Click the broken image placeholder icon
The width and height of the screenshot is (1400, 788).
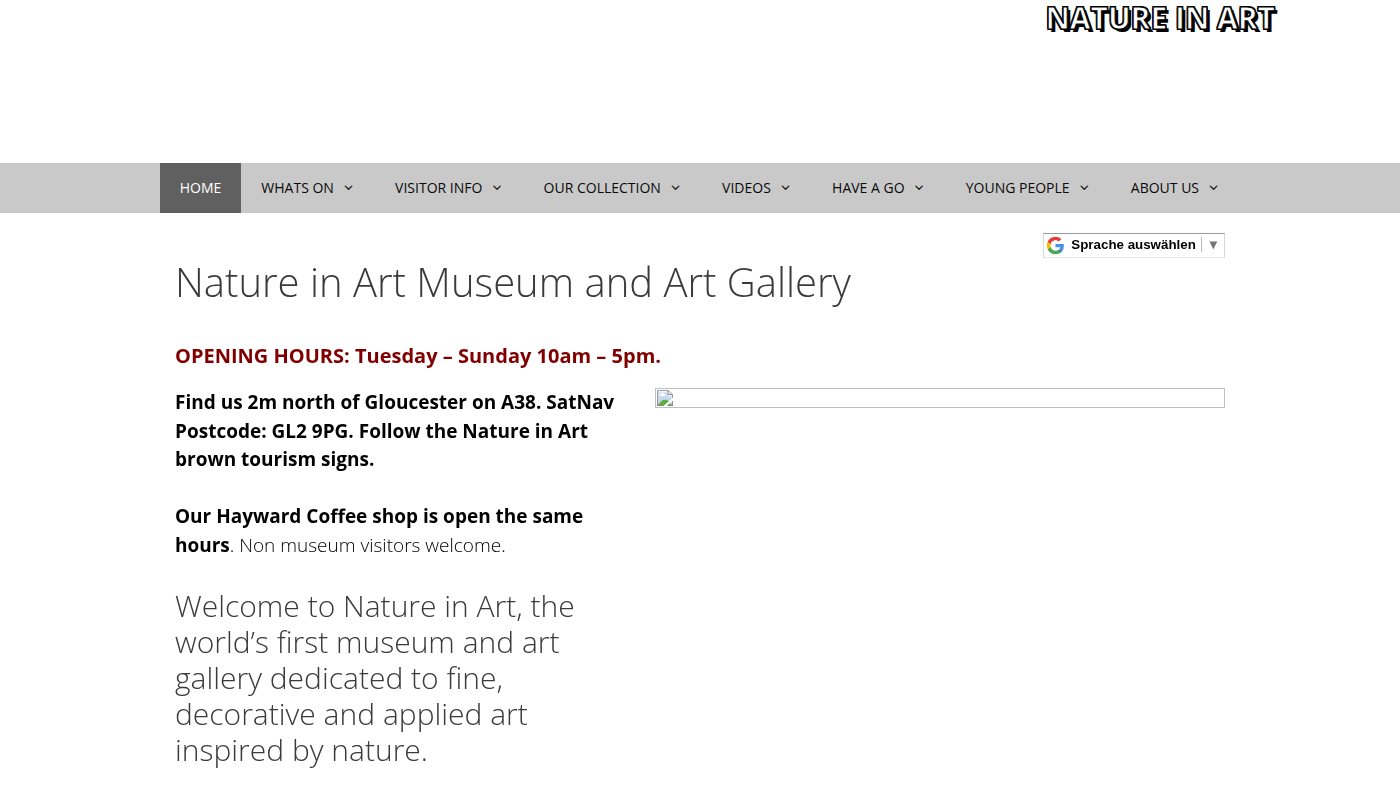(665, 399)
